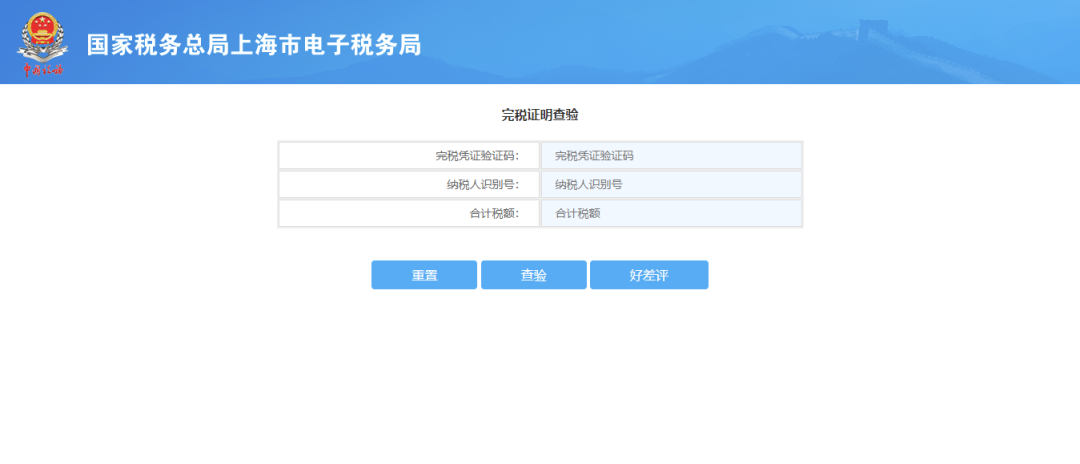
Task: Click the 合计税额: field label
Action: pyautogui.click(x=495, y=214)
